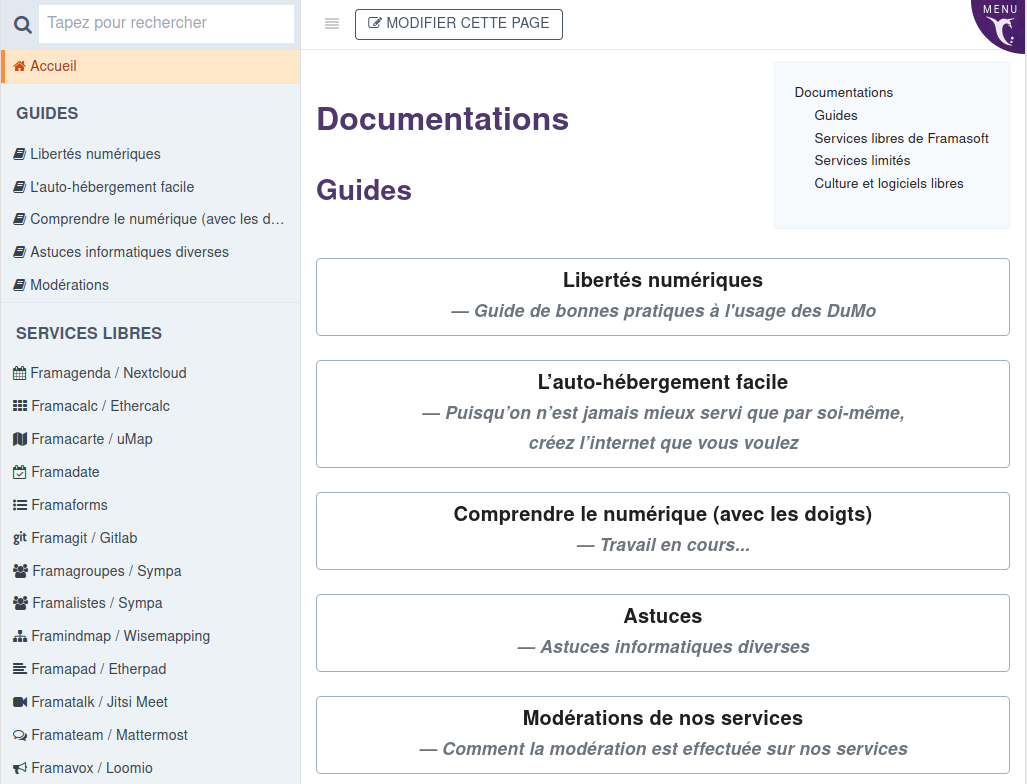Open the Astuces guide card
This screenshot has height=784, width=1027.
(663, 633)
